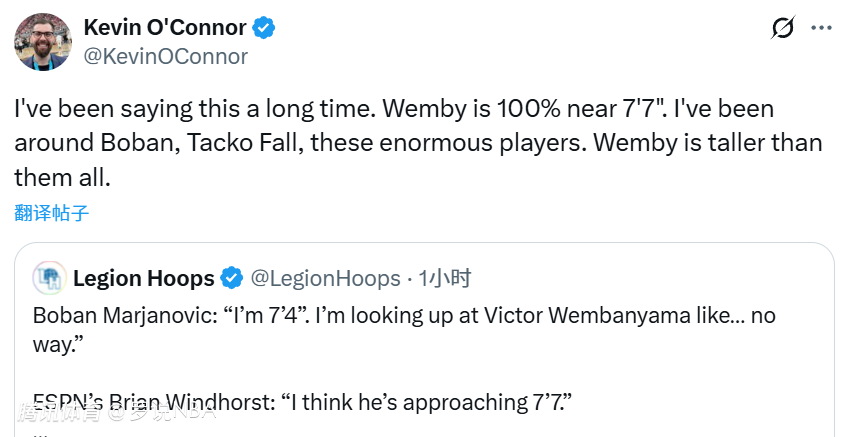850x437 pixels.
Task: Click the trailing ellipsis under the Windhorst line
Action: tap(40, 432)
